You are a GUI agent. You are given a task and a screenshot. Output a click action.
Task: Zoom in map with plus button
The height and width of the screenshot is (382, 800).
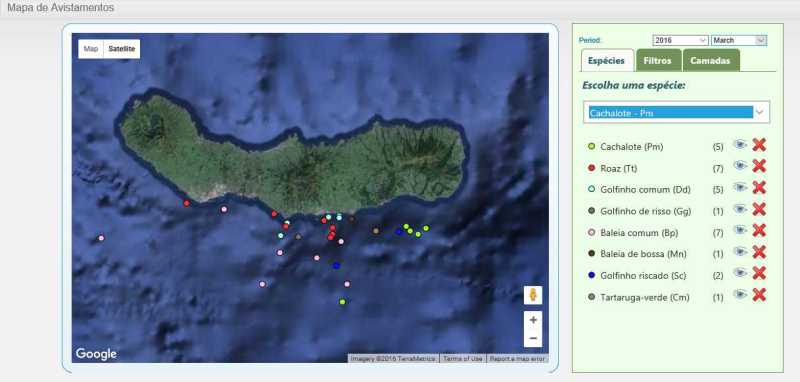(533, 320)
